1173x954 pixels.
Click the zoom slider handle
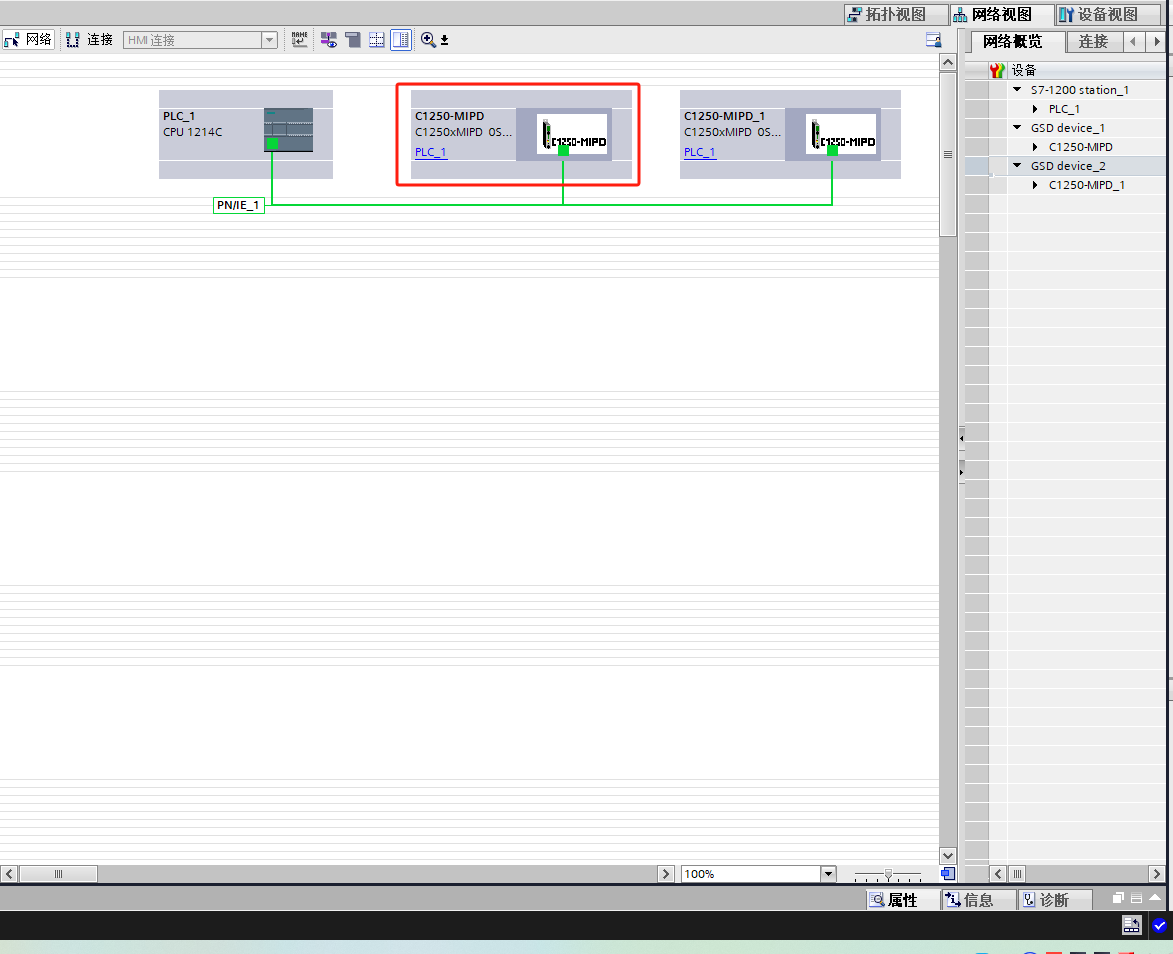click(888, 874)
